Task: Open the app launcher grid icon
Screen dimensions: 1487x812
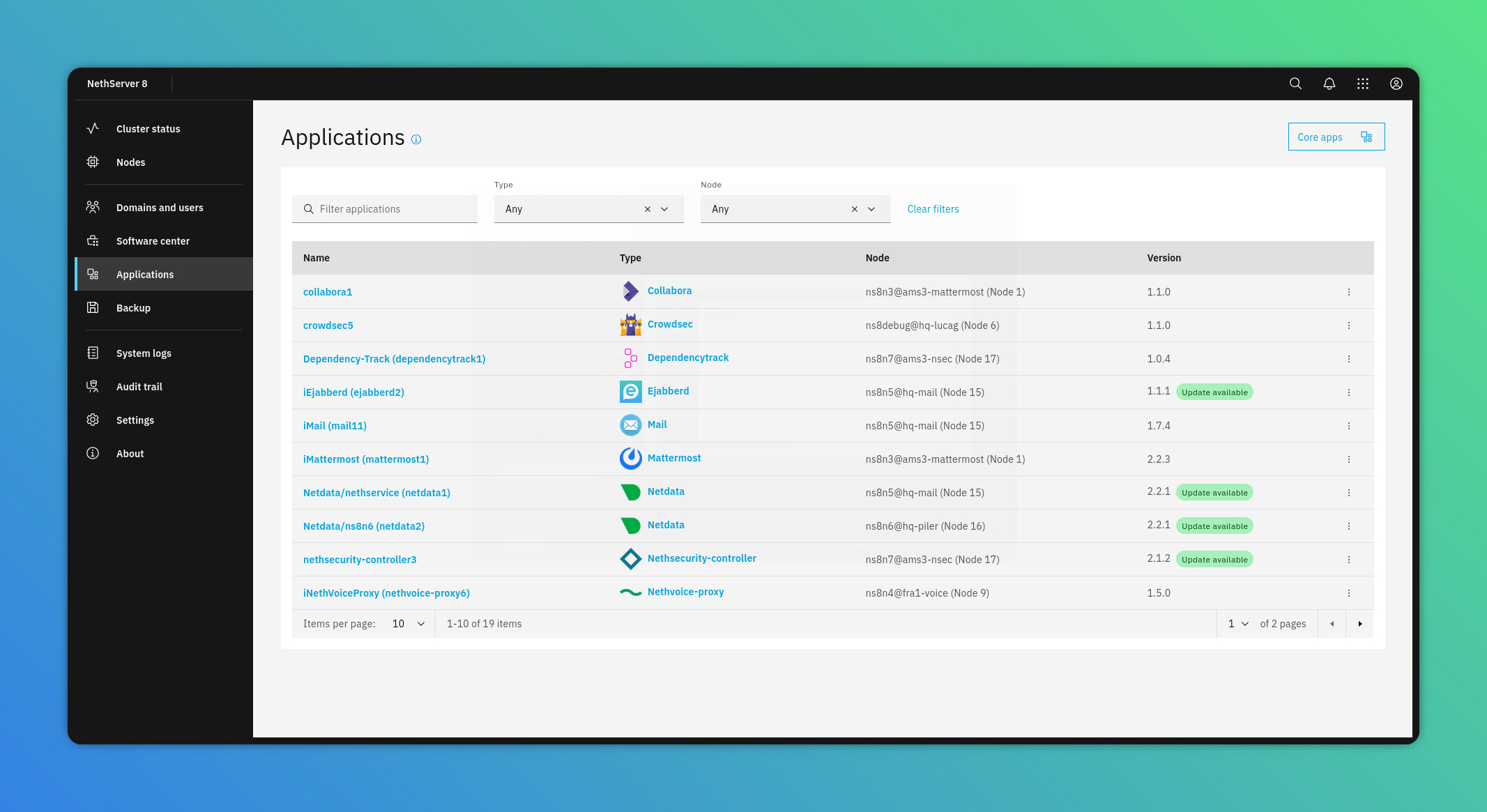Action: pos(1363,84)
